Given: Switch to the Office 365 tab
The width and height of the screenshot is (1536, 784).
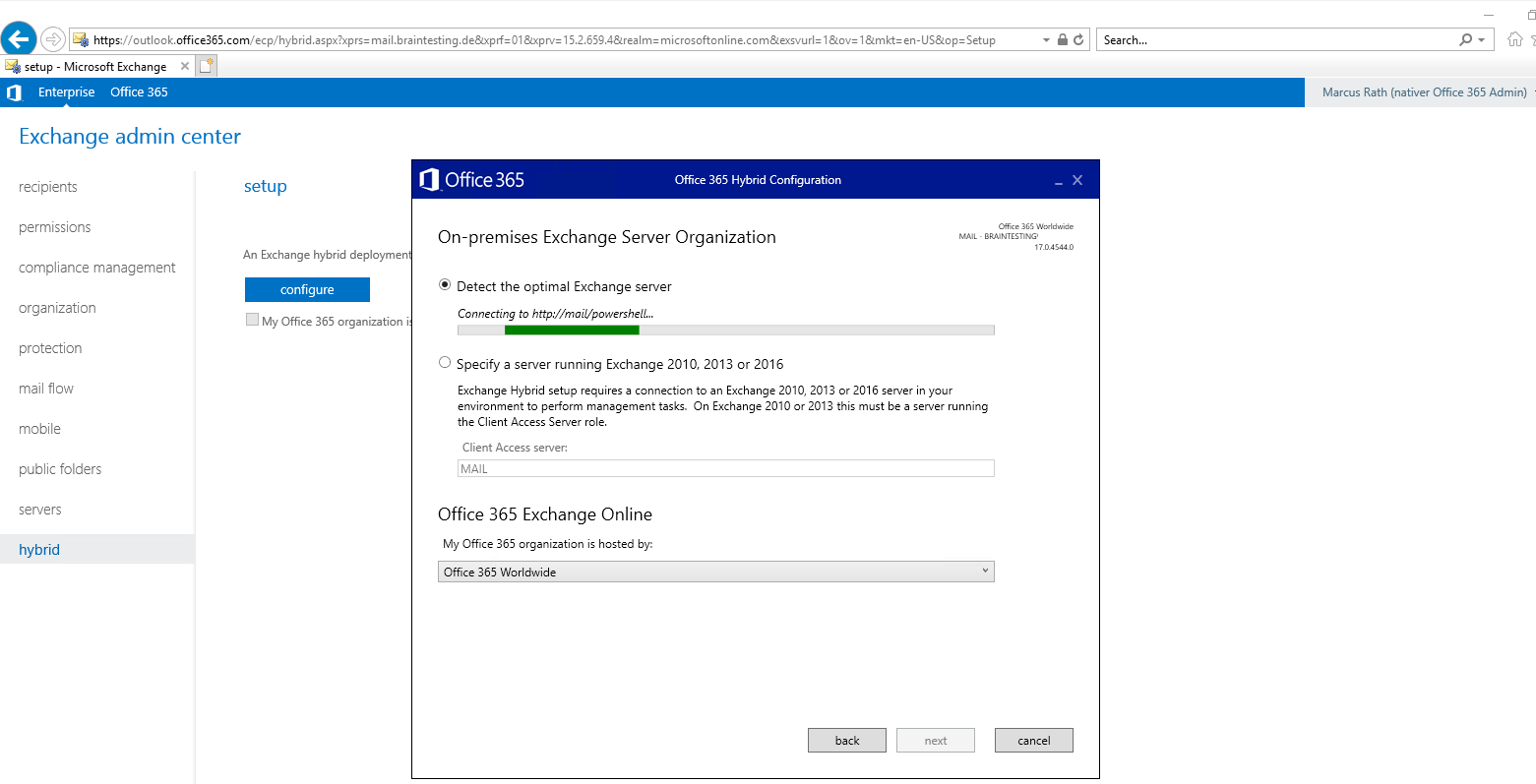Looking at the screenshot, I should click(x=138, y=91).
